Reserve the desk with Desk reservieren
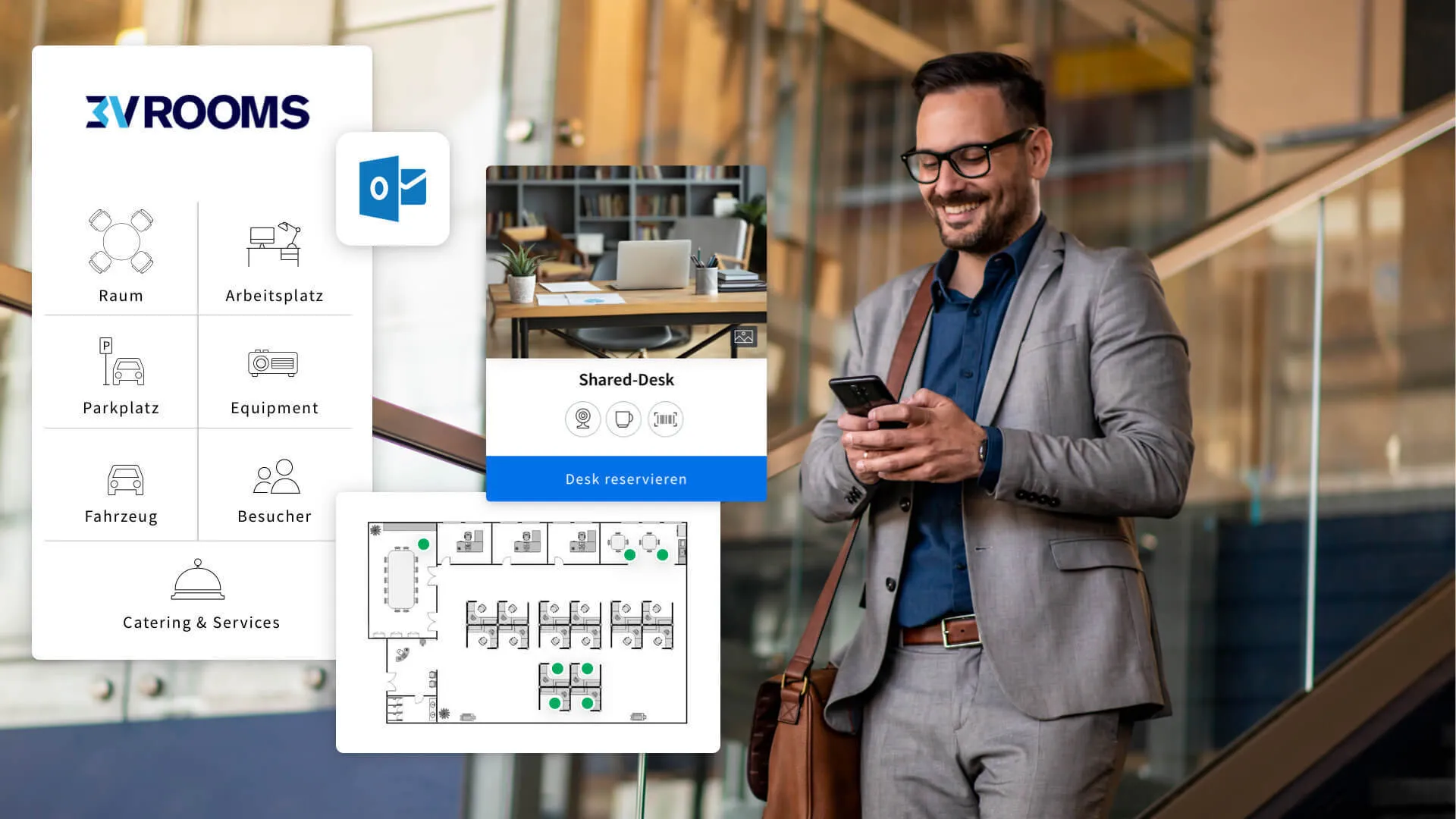This screenshot has height=819, width=1456. click(x=626, y=479)
